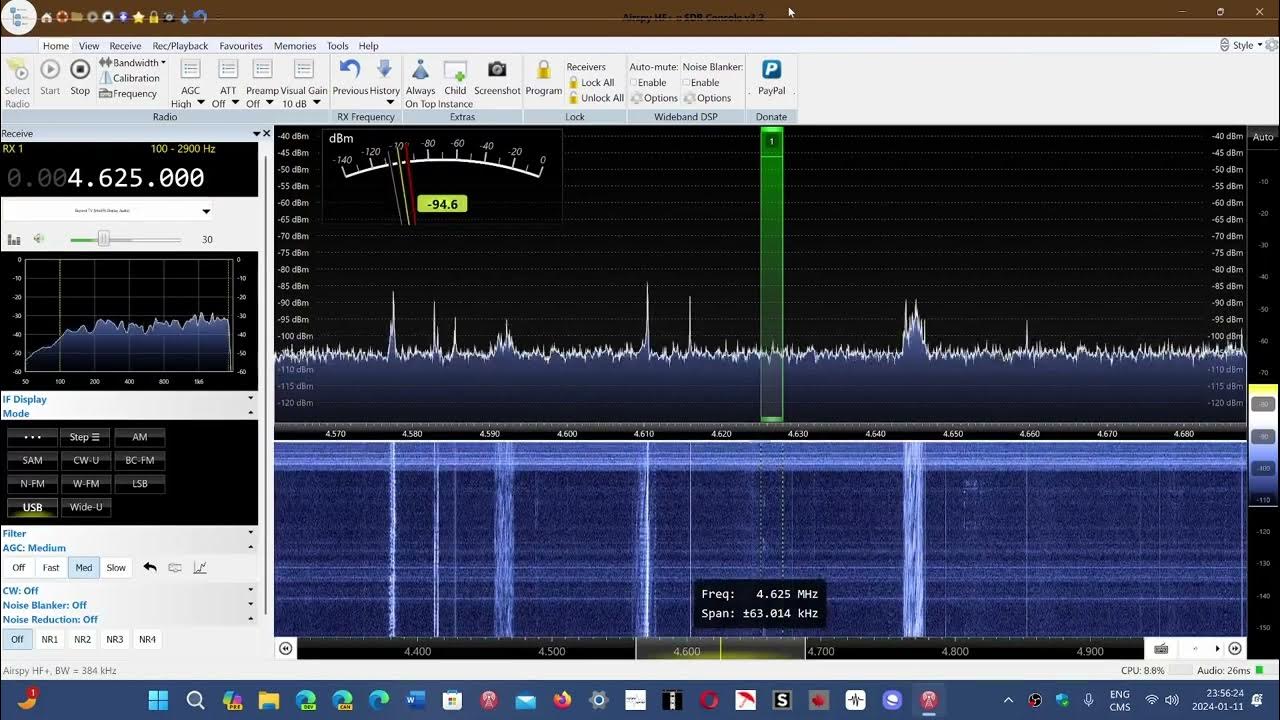
Task: Select NR4 noise reduction
Action: point(147,639)
